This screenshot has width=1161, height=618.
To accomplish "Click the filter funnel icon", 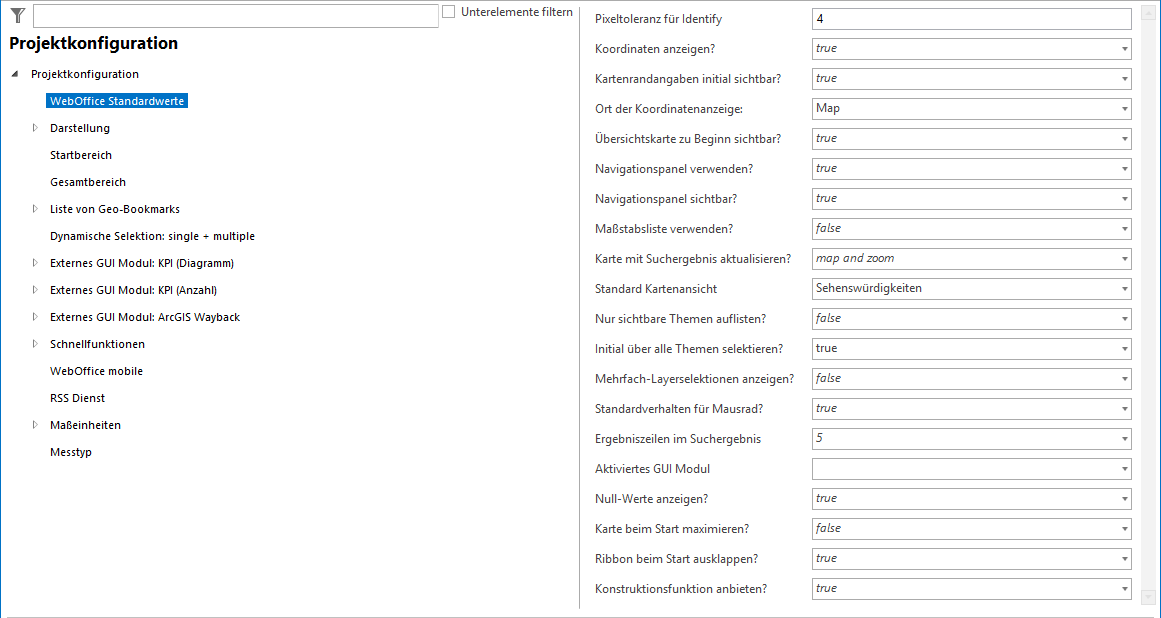I will pos(17,14).
